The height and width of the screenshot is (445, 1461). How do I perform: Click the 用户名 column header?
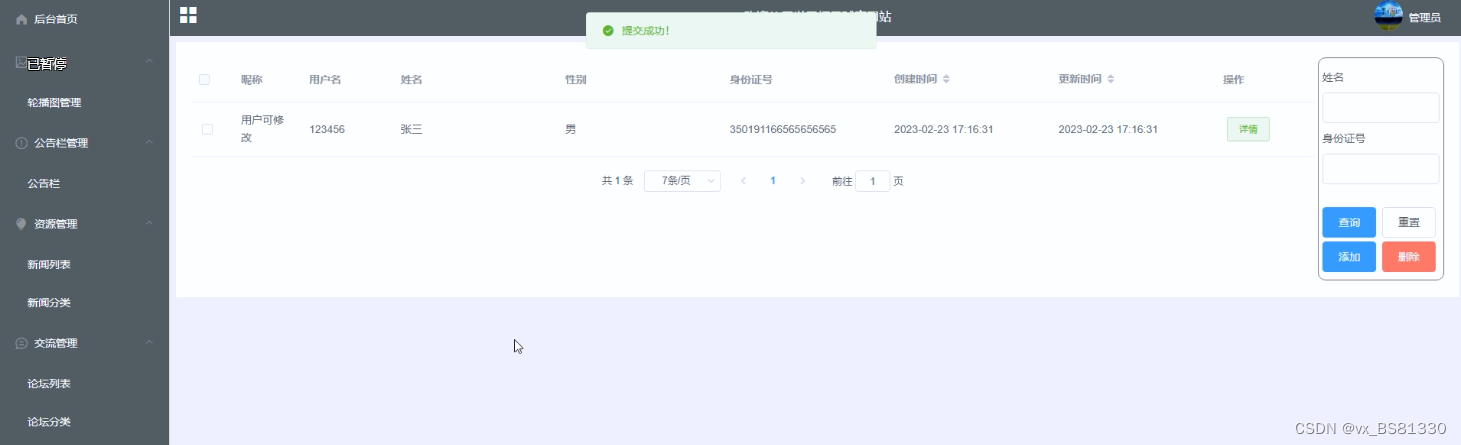click(325, 80)
